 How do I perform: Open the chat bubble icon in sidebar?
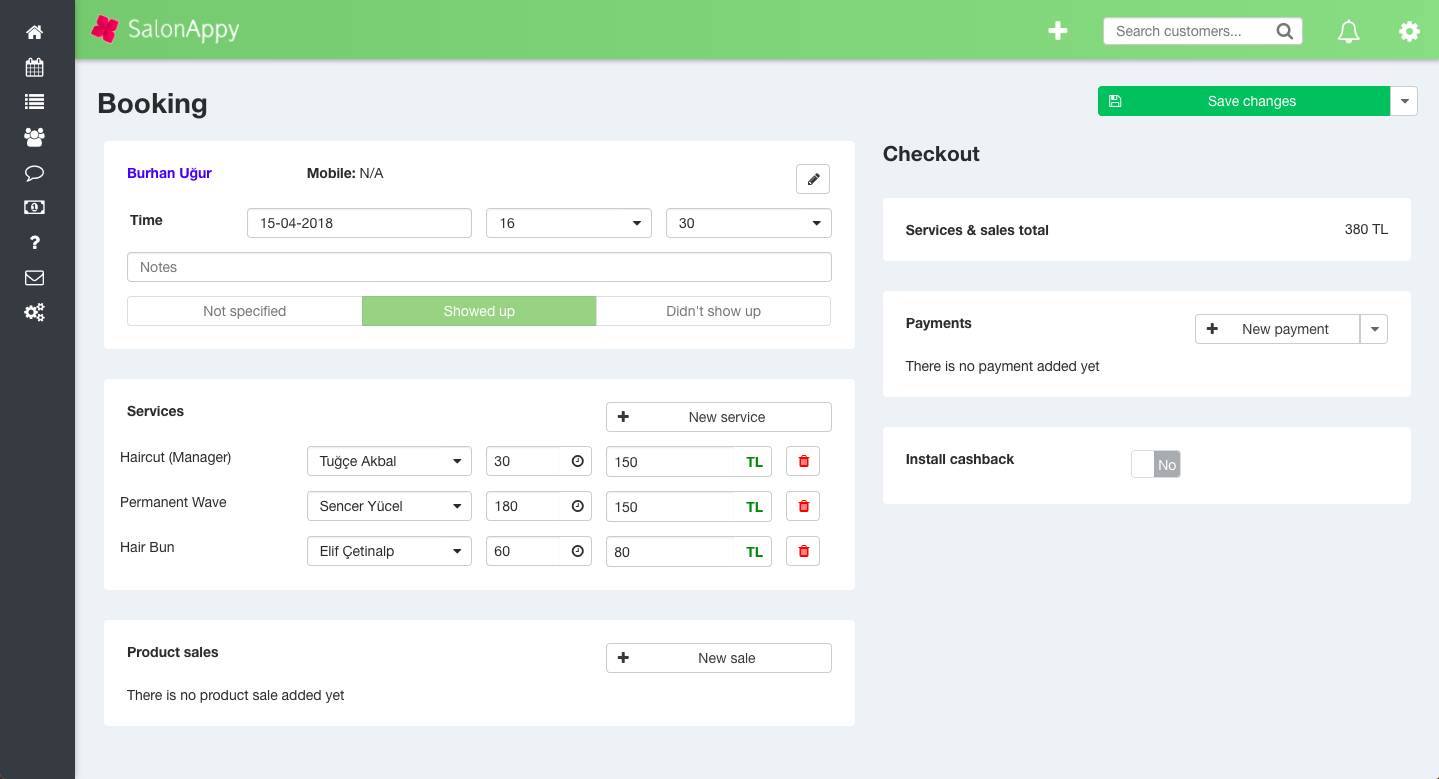coord(34,172)
